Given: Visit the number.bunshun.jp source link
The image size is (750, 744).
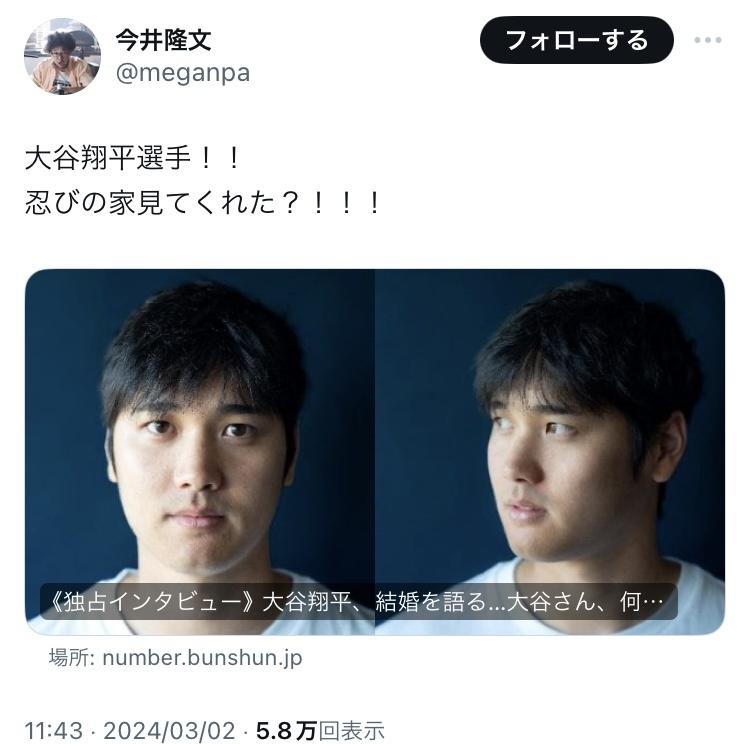Looking at the screenshot, I should click(x=202, y=658).
